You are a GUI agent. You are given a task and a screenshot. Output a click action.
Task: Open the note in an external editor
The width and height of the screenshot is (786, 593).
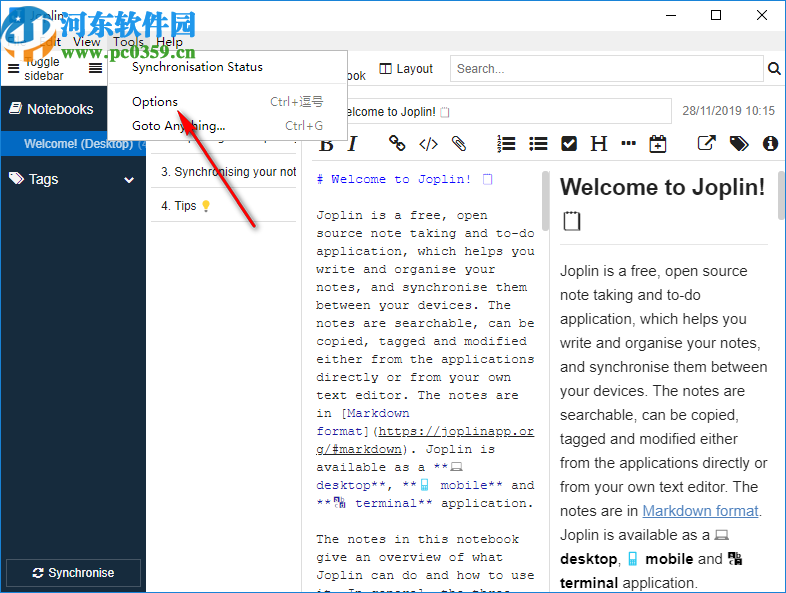pos(707,143)
